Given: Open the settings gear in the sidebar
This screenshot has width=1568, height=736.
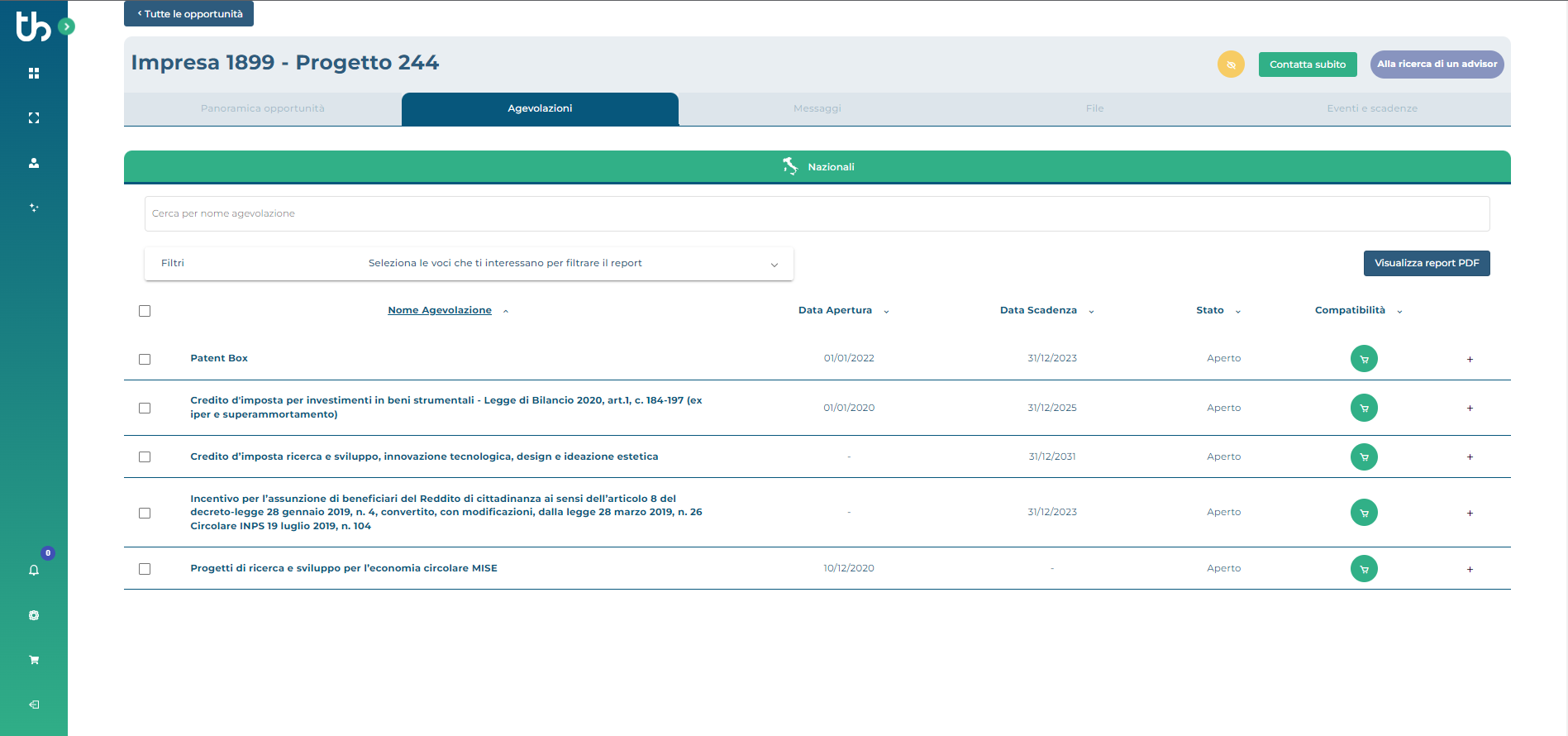Looking at the screenshot, I should (x=34, y=615).
